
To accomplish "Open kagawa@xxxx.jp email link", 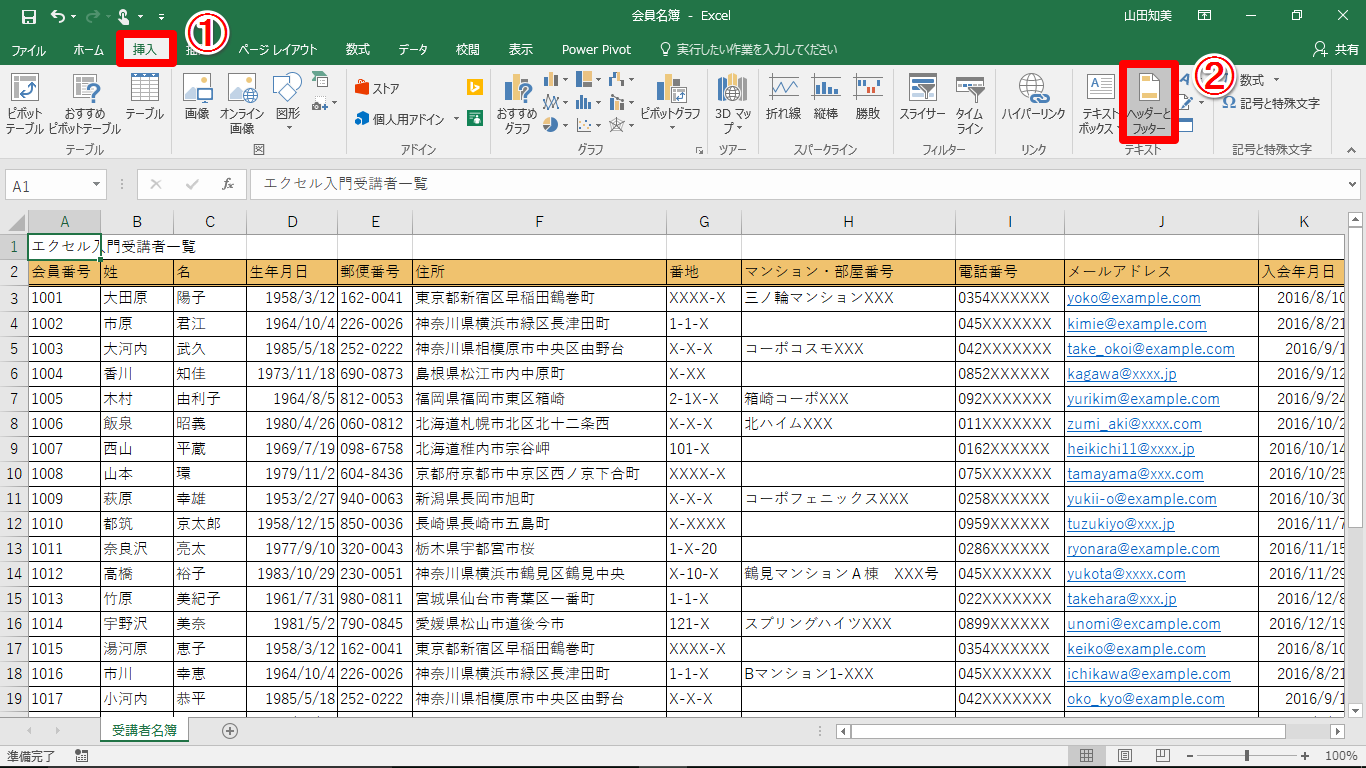I will click(x=1121, y=374).
